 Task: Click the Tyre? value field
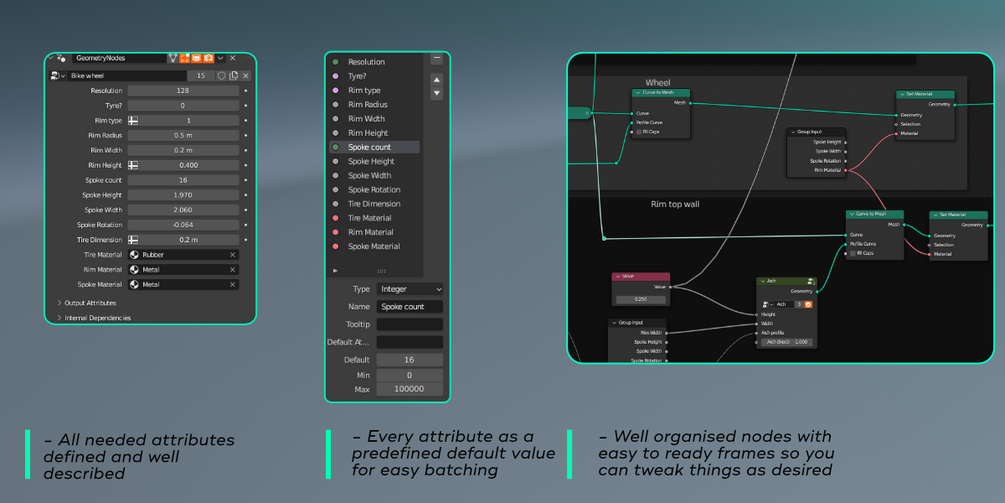tap(183, 106)
